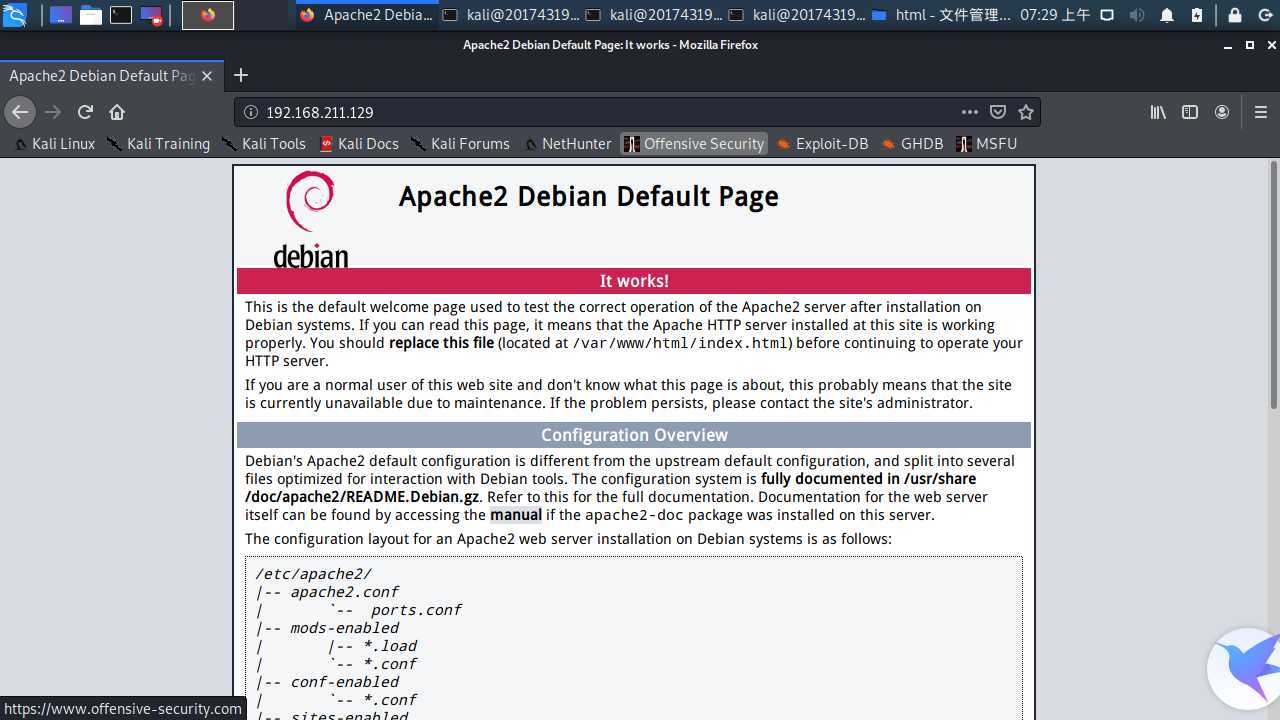This screenshot has width=1280, height=720.
Task: Click the Firefox reload page button
Action: [85, 112]
